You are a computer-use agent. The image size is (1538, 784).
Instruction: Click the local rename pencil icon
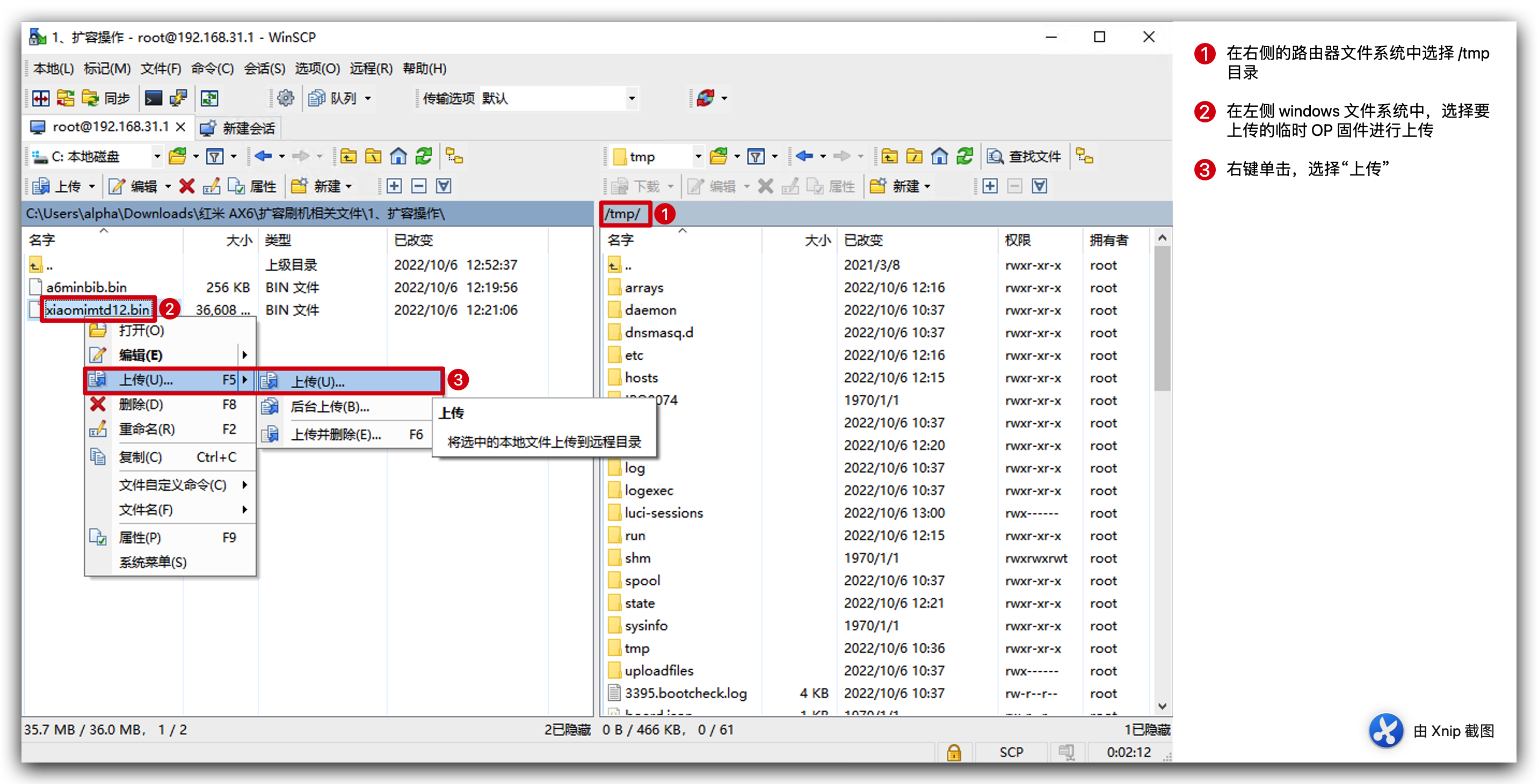click(x=212, y=187)
